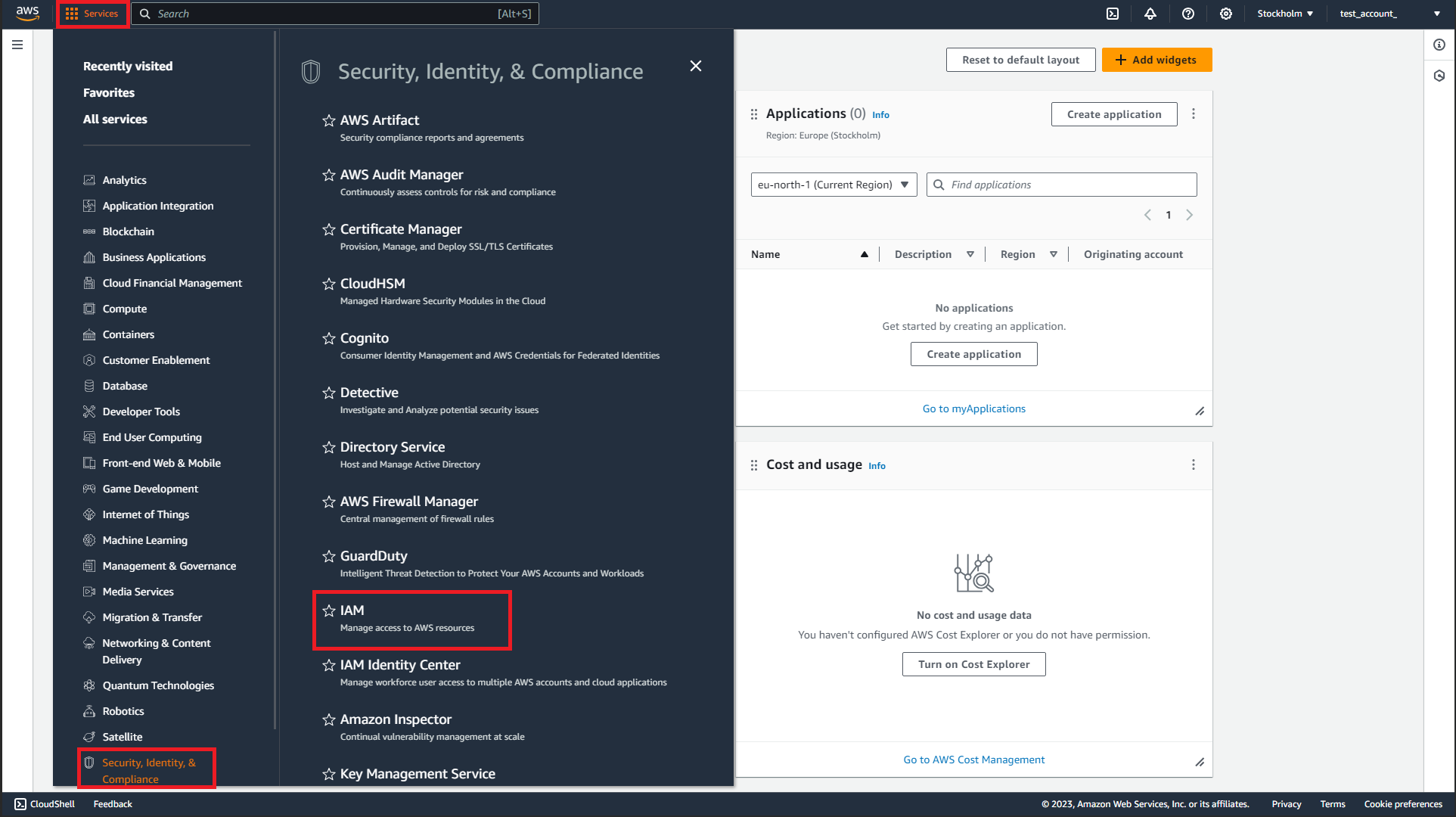Open the help question mark menu
Viewport: 1456px width, 817px height.
click(x=1188, y=14)
